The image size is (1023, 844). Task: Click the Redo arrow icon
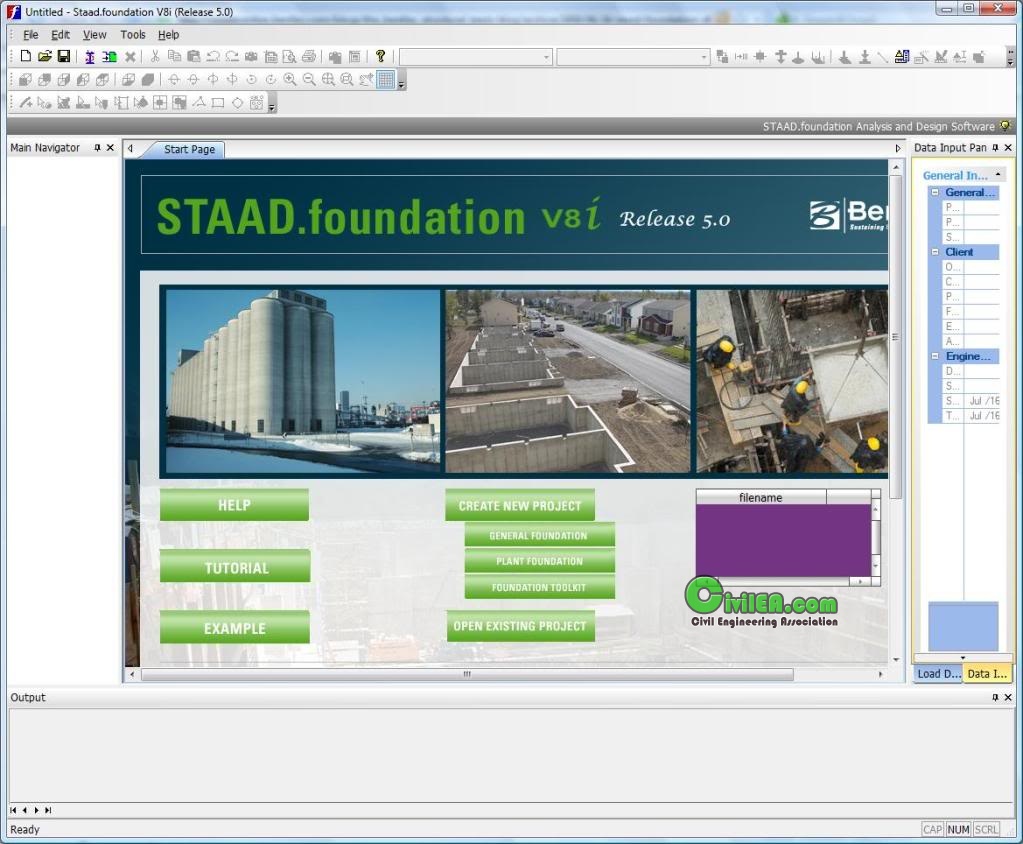point(232,57)
